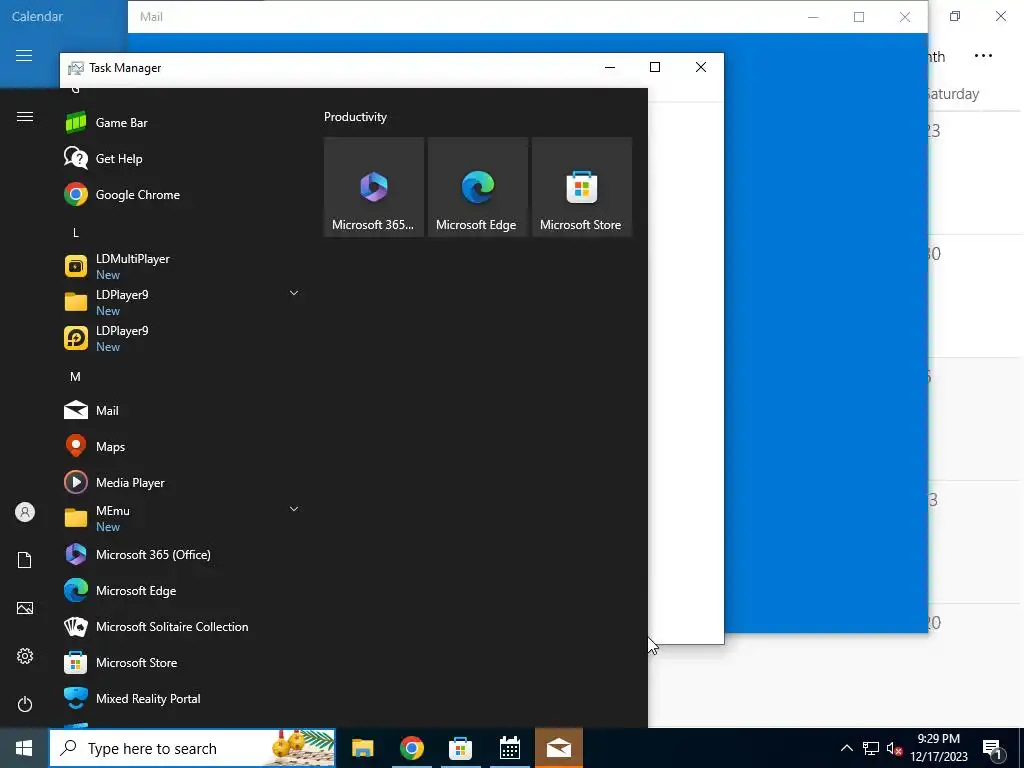Open Microsoft Store on the taskbar

click(x=460, y=748)
